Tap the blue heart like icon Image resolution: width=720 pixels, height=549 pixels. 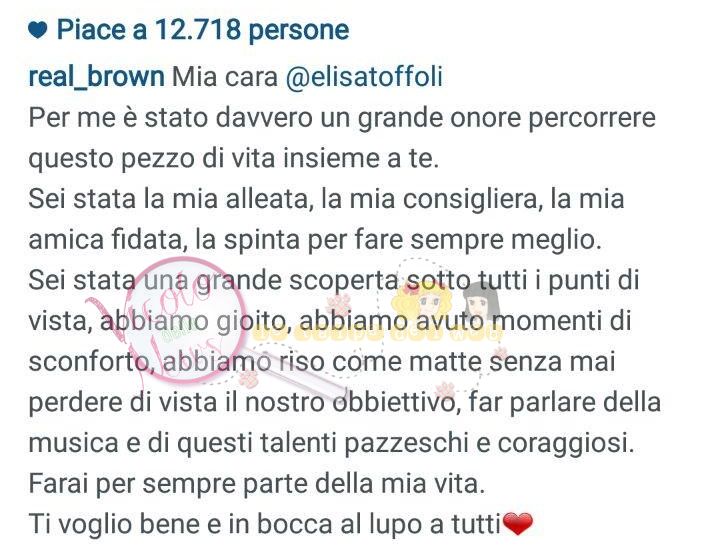[38, 30]
